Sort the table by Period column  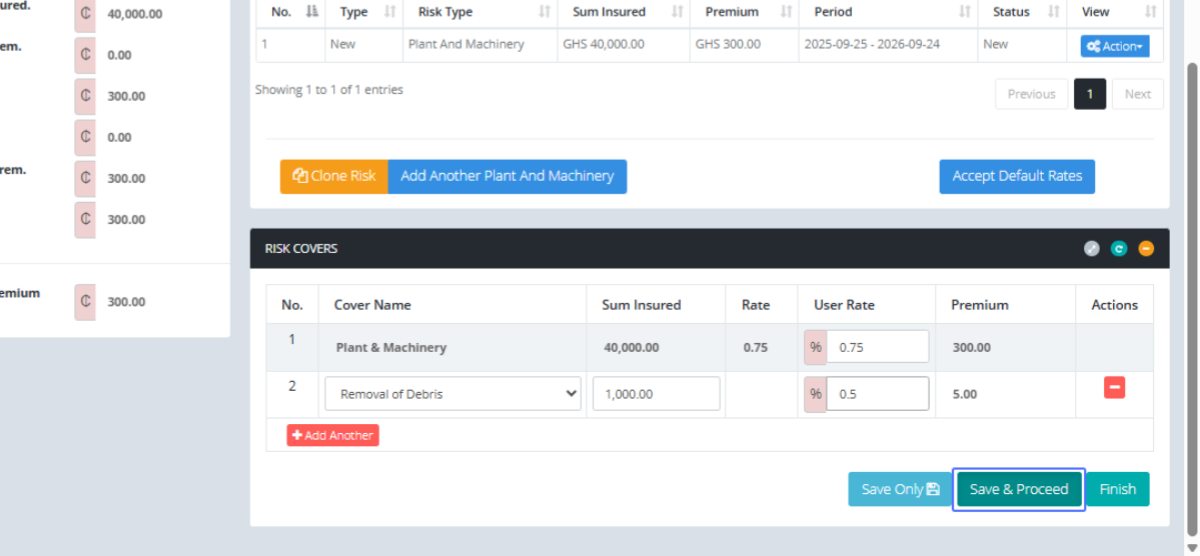pos(888,12)
